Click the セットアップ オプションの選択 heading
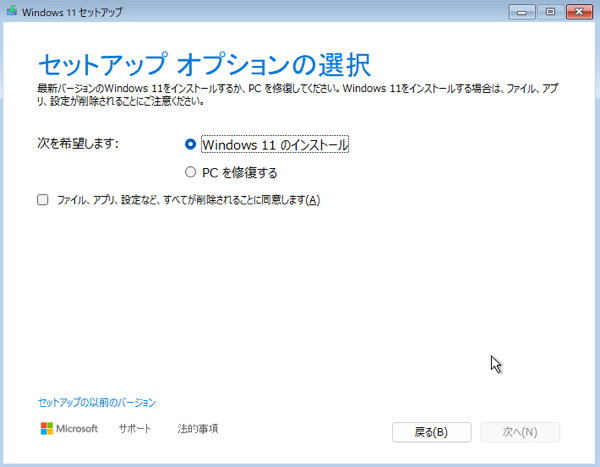 pos(205,64)
